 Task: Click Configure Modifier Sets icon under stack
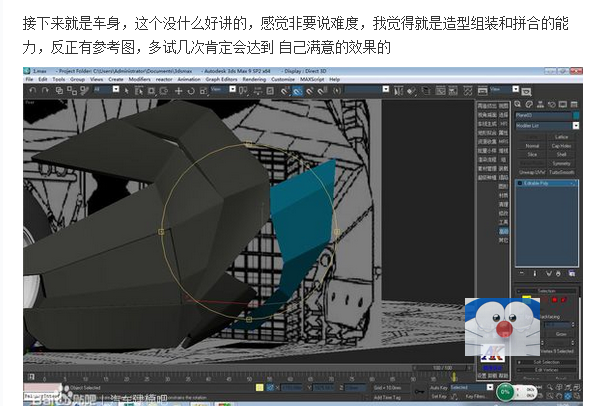click(572, 274)
